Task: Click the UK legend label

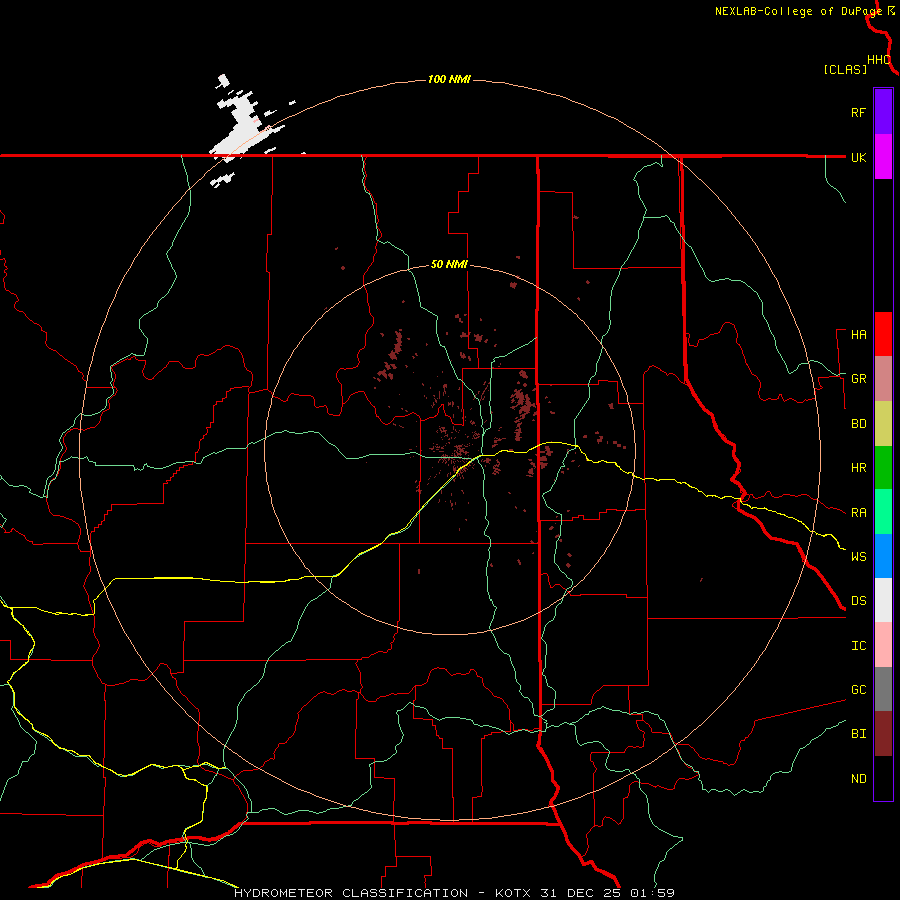Action: click(x=858, y=157)
